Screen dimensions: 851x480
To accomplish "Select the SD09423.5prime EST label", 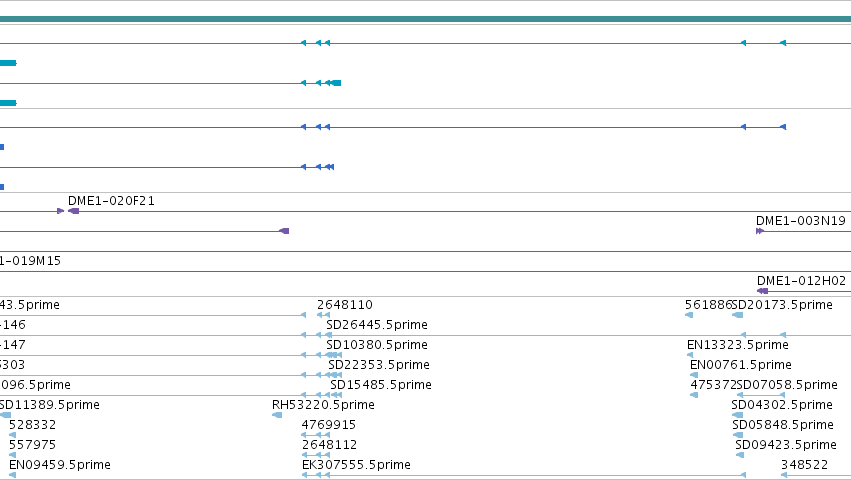I will point(786,445).
